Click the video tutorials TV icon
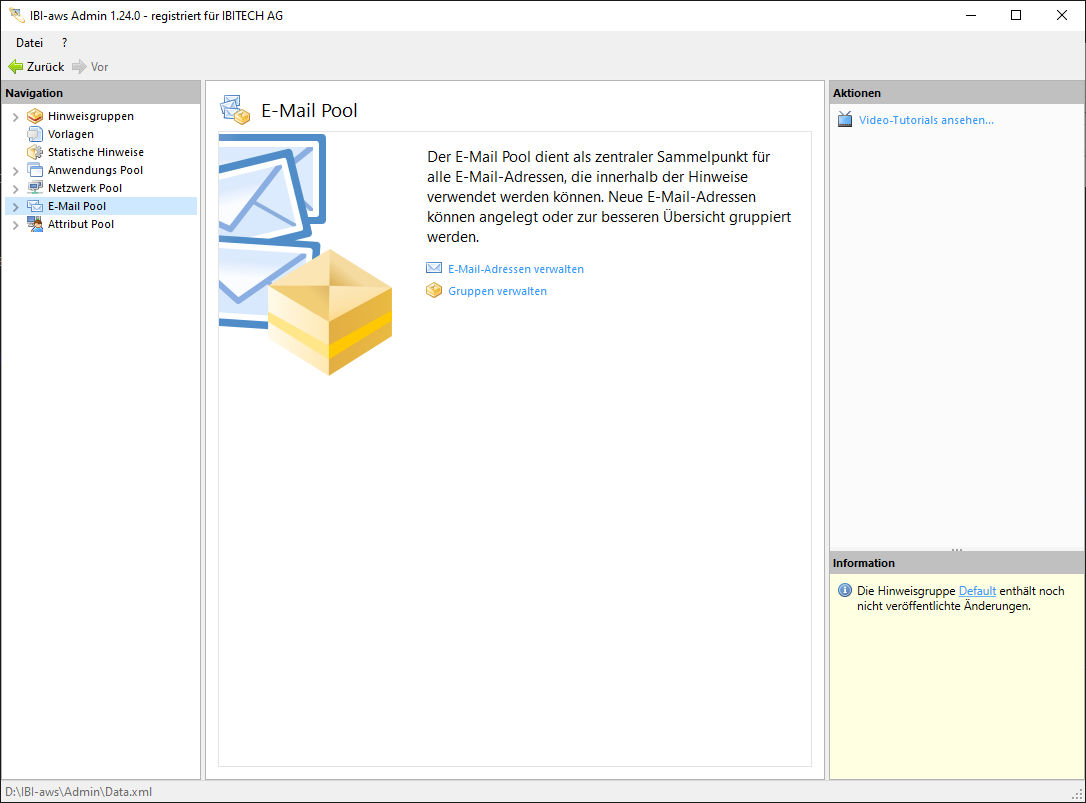 coord(845,120)
